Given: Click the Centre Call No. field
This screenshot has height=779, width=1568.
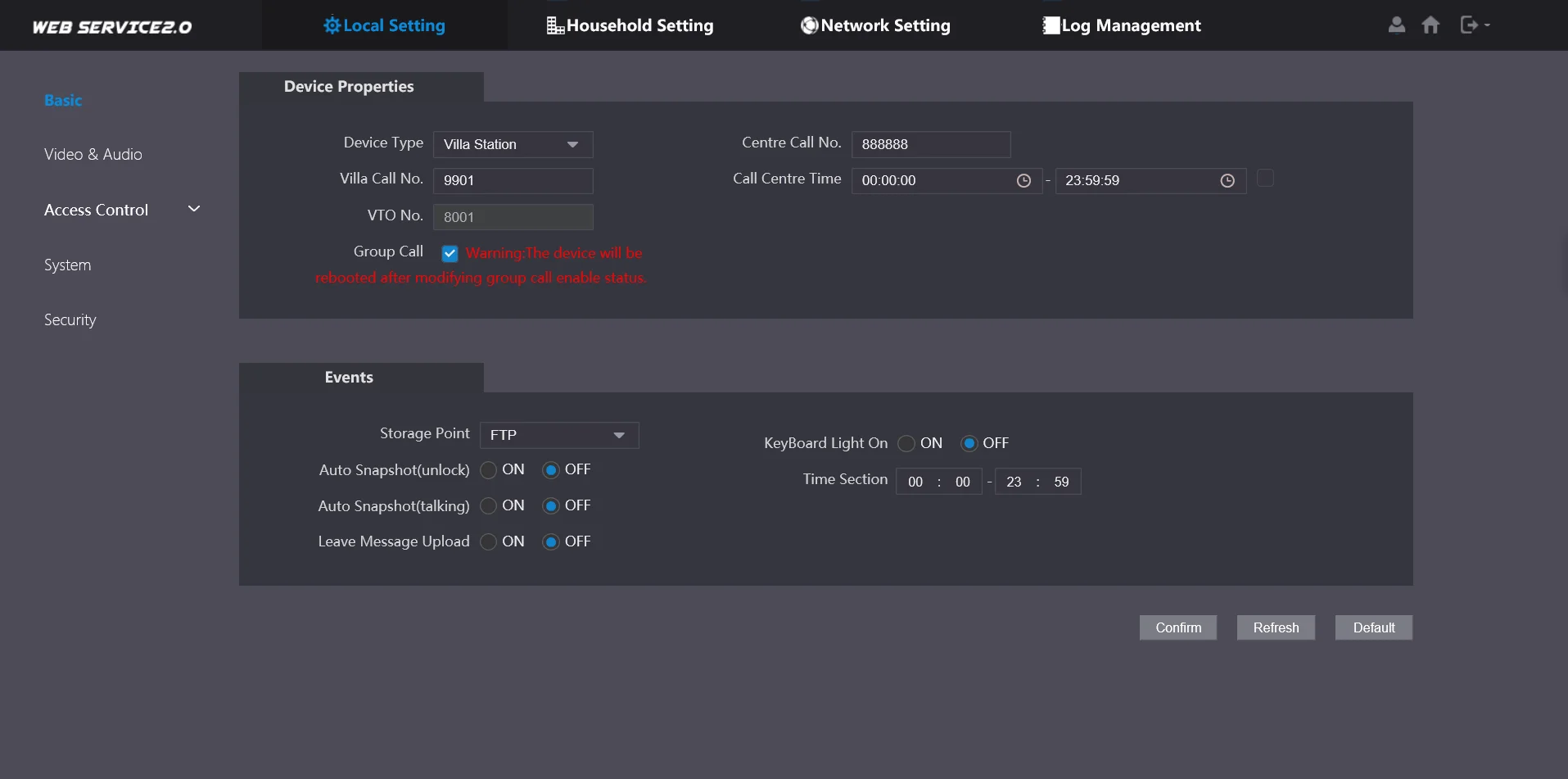Looking at the screenshot, I should click(931, 145).
